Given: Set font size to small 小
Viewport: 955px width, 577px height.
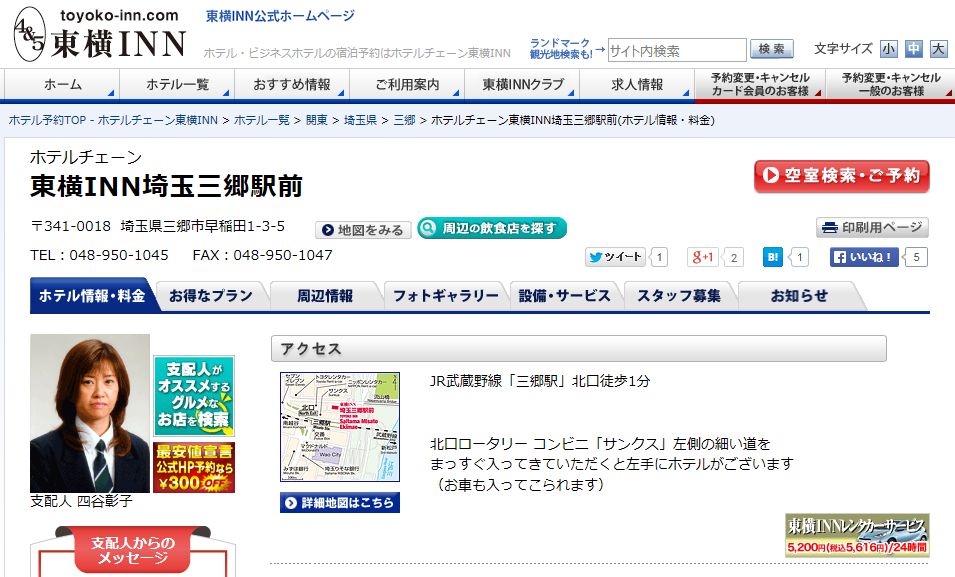Looking at the screenshot, I should [x=889, y=49].
